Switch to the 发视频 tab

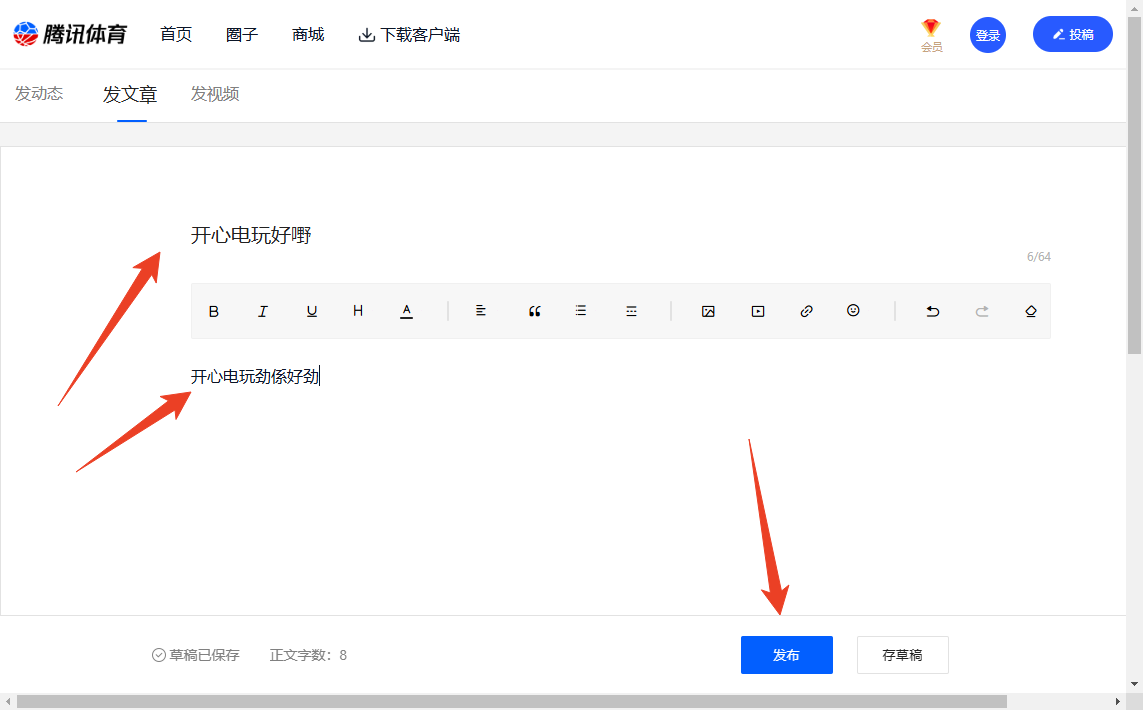click(x=215, y=94)
